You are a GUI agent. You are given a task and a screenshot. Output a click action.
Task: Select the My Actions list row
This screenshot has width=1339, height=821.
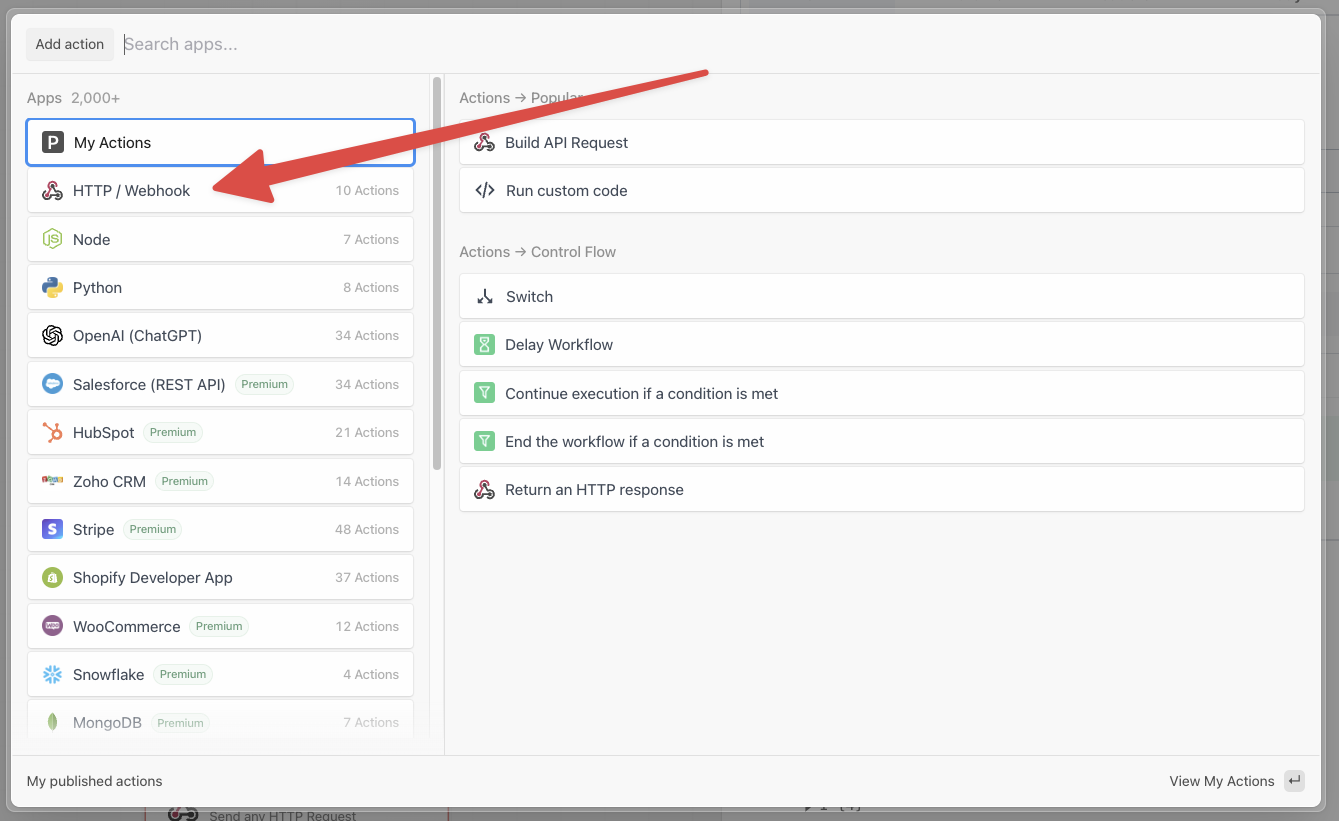[x=220, y=143]
